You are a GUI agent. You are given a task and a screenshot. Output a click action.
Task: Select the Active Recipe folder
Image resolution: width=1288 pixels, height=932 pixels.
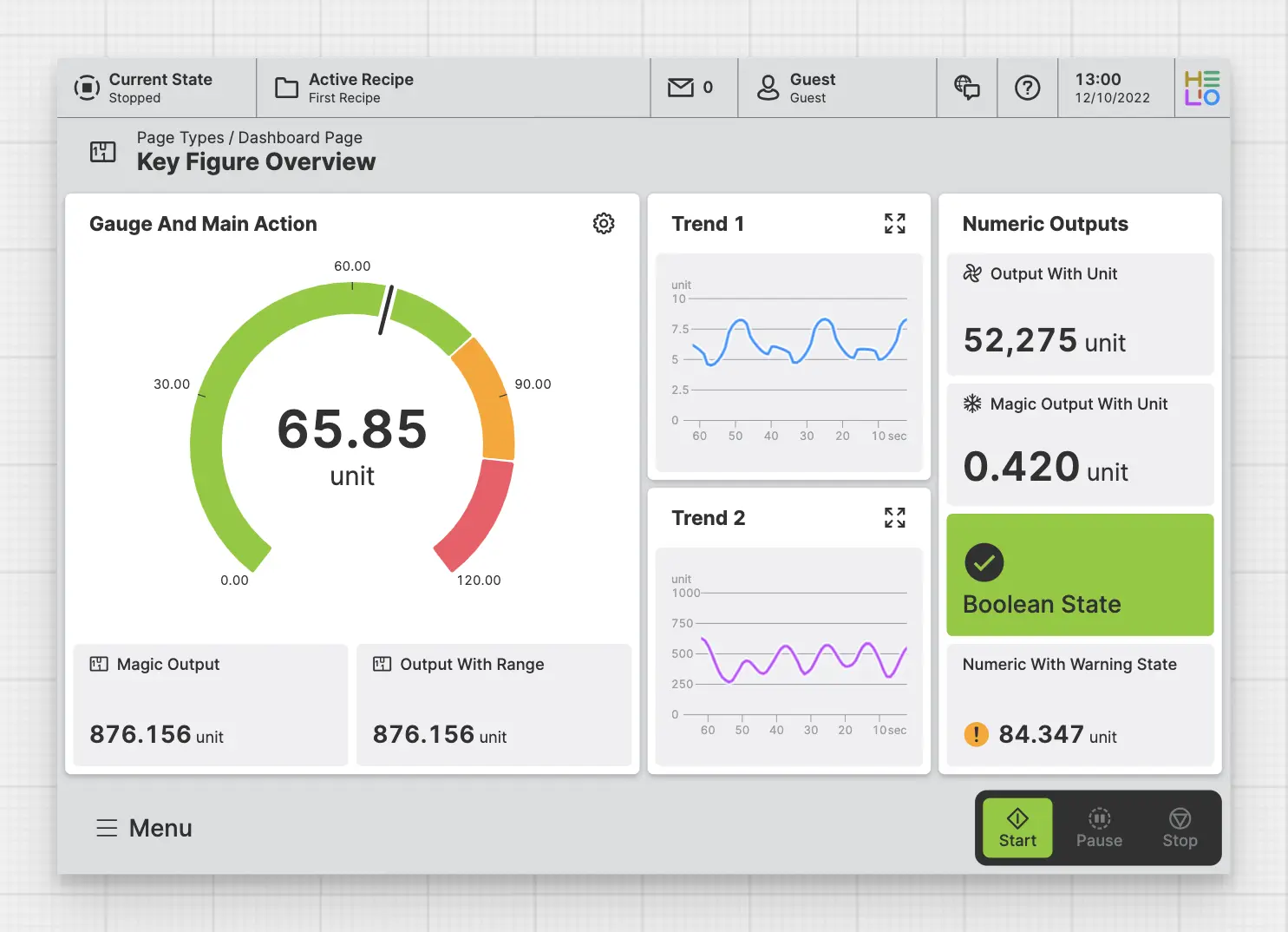click(286, 88)
